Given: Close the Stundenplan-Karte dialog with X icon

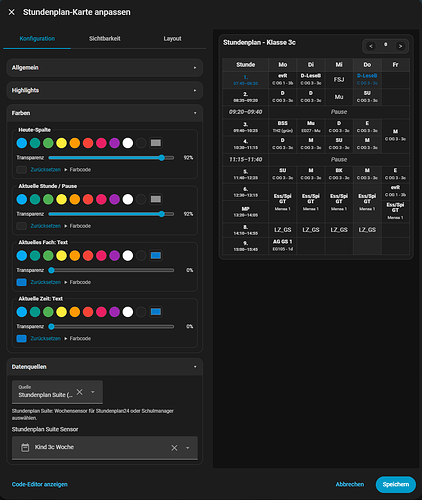Looking at the screenshot, I should [12, 12].
